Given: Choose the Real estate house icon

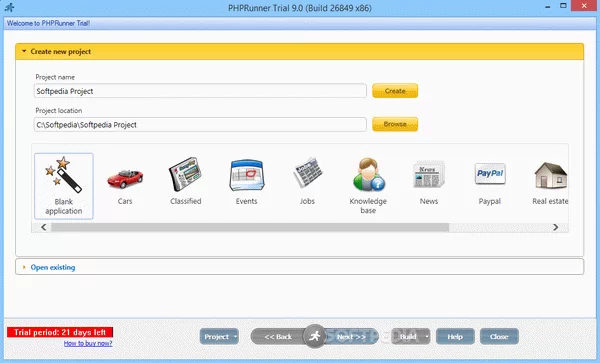Looking at the screenshot, I should coord(551,175).
